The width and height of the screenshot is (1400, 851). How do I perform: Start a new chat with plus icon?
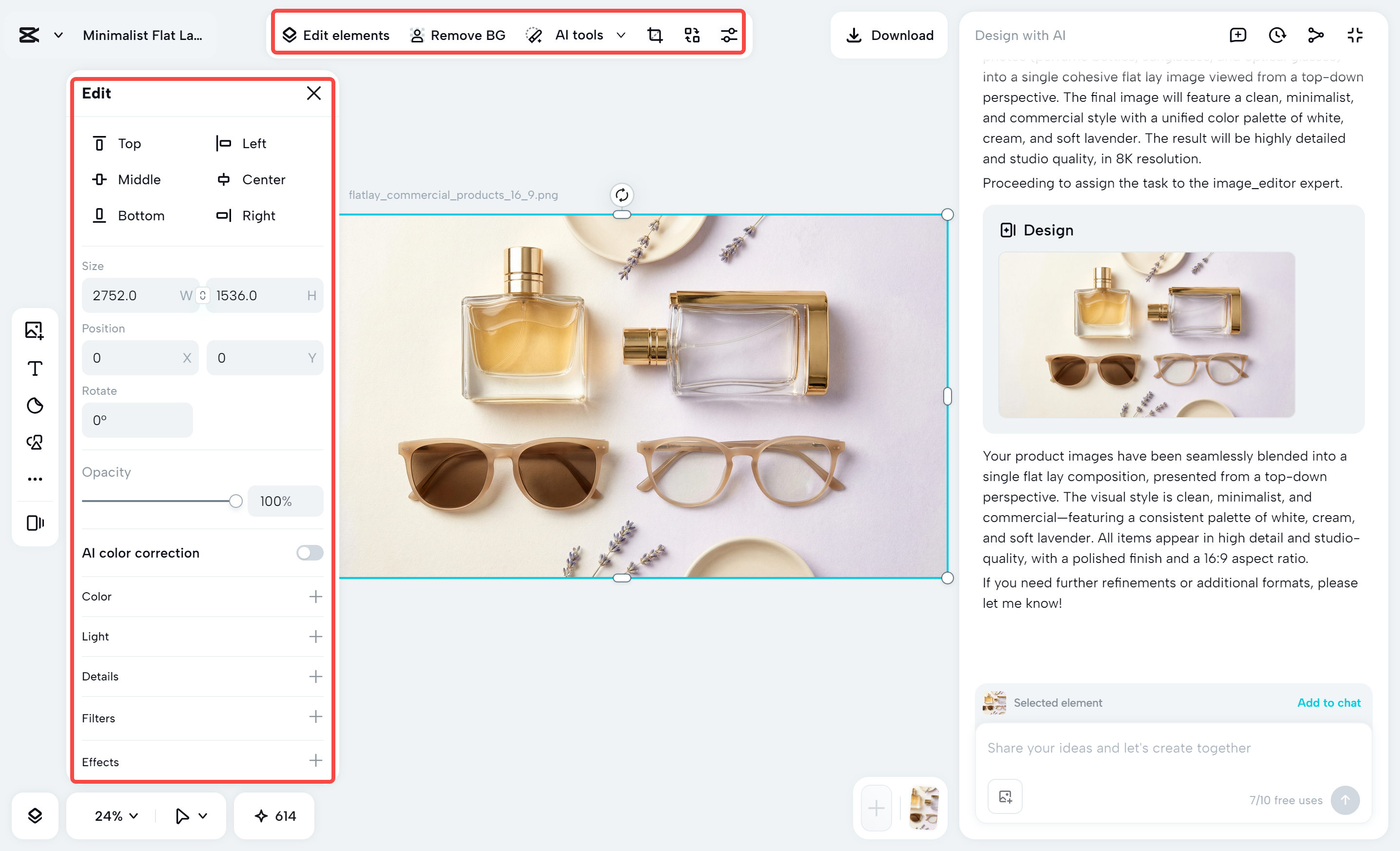1238,35
